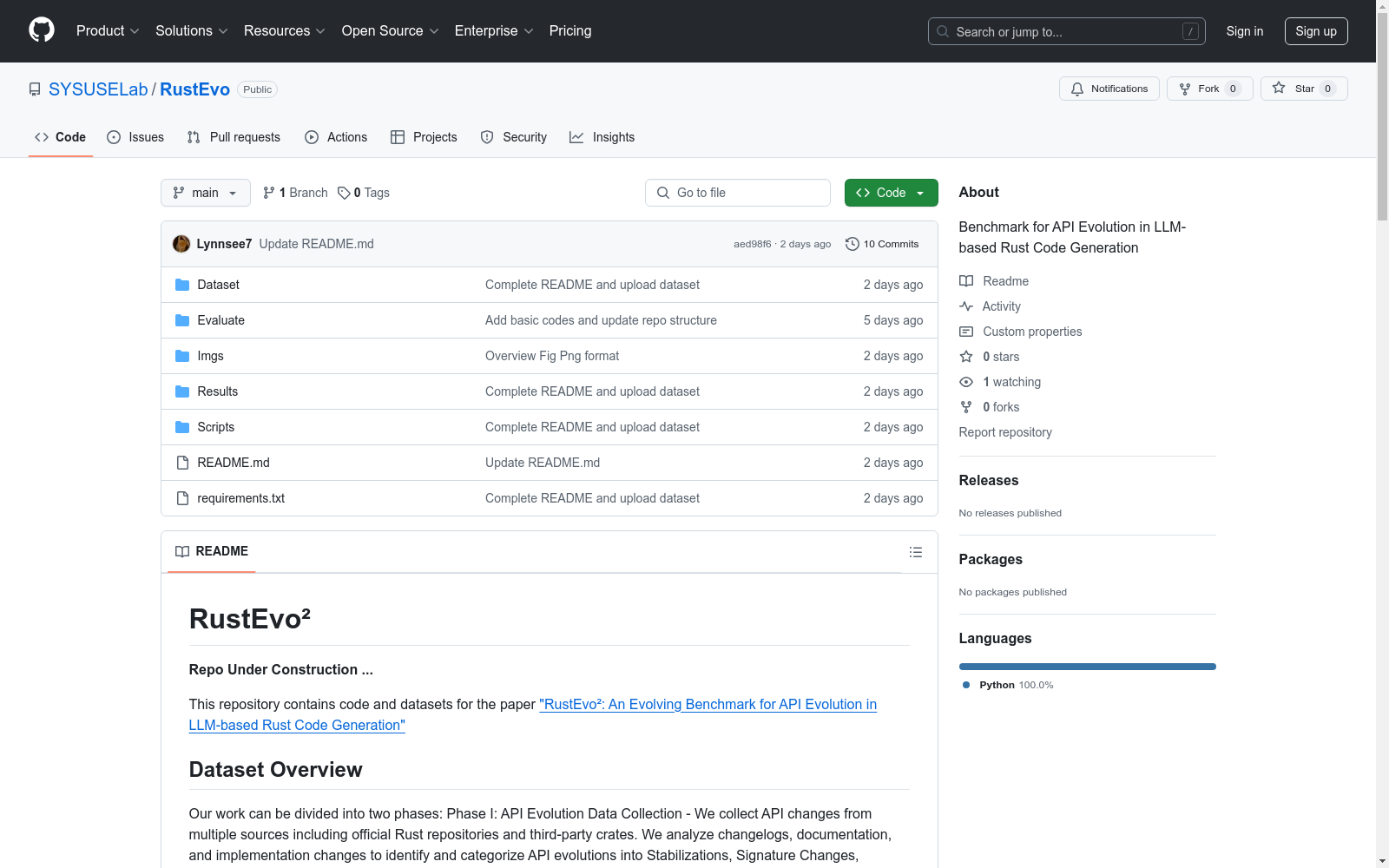Open the RustEvo repository name link

click(x=194, y=89)
